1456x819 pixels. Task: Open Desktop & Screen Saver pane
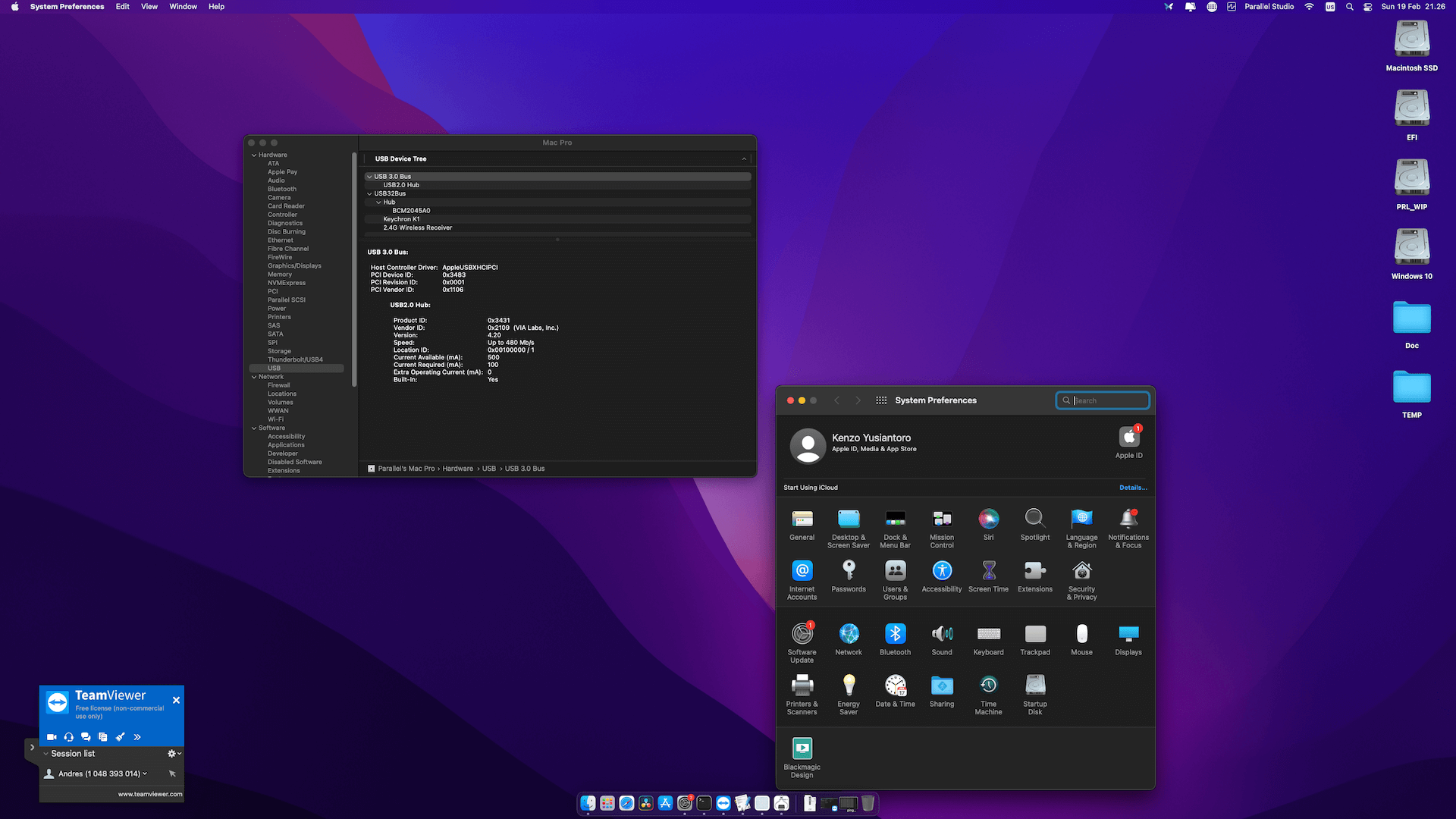(x=849, y=529)
